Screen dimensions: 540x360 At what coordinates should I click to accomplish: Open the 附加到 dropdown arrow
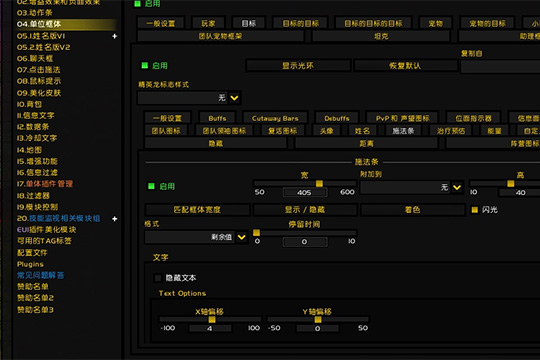point(457,187)
